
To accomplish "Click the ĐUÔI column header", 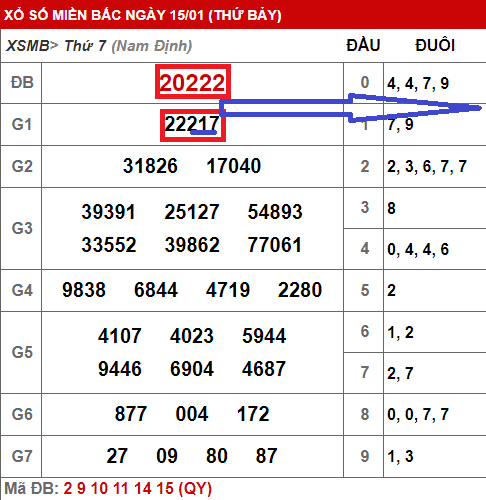I will (435, 45).
